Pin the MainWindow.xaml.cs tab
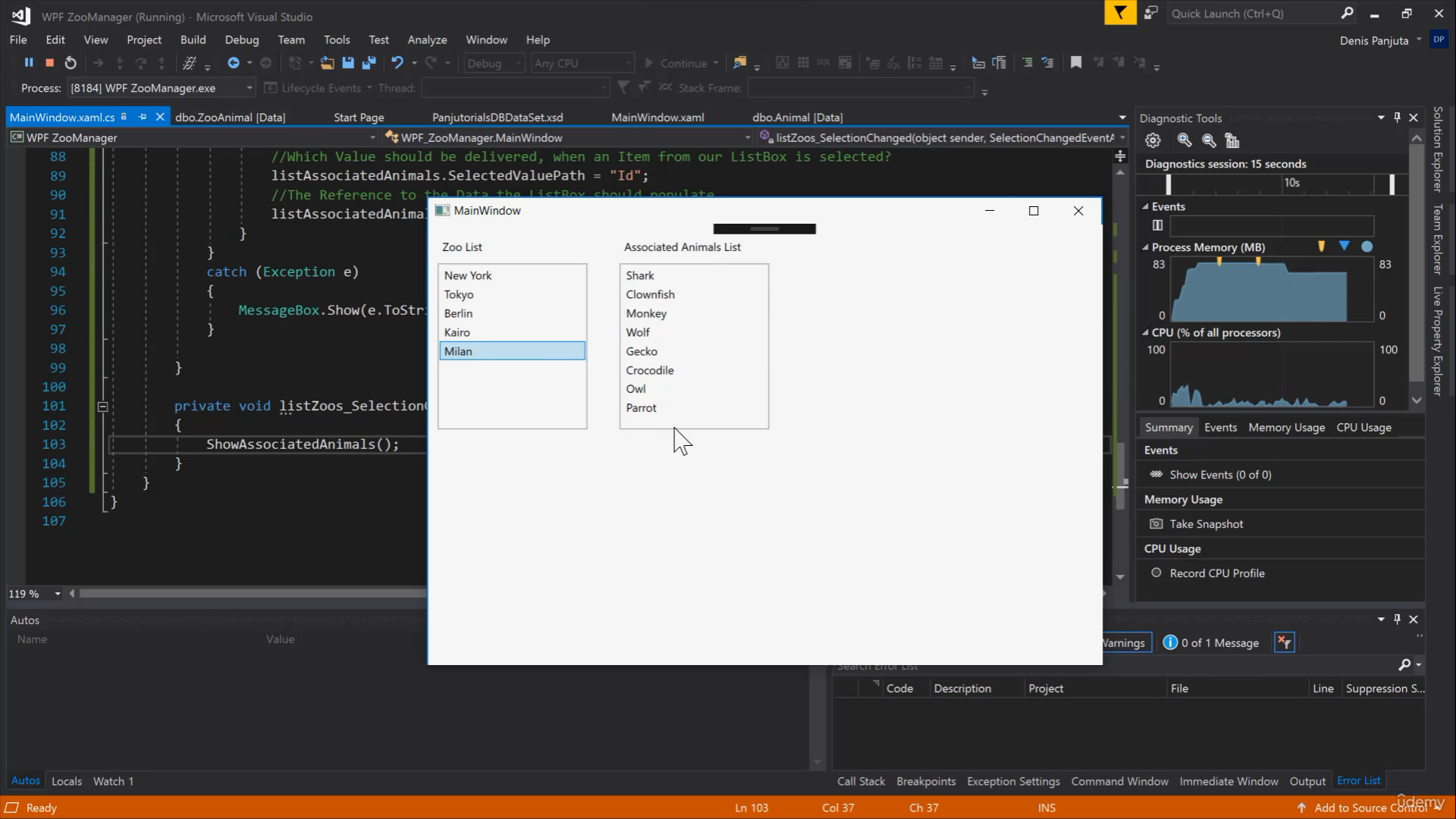1456x819 pixels. pyautogui.click(x=143, y=117)
